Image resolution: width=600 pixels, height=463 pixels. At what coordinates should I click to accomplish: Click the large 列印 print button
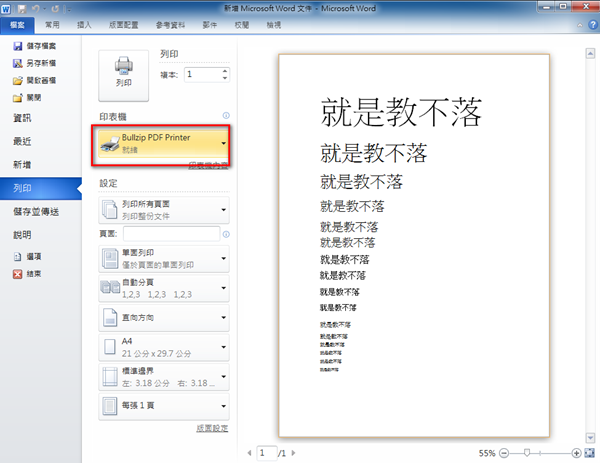(x=123, y=75)
